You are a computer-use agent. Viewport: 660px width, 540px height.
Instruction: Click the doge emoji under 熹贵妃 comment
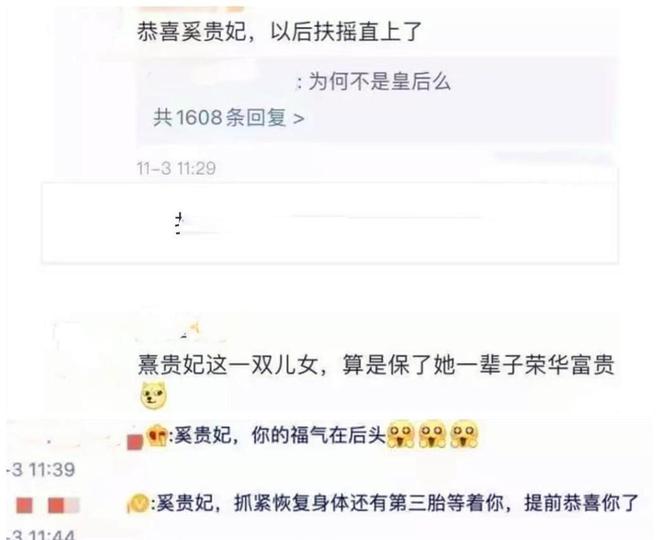click(x=154, y=396)
